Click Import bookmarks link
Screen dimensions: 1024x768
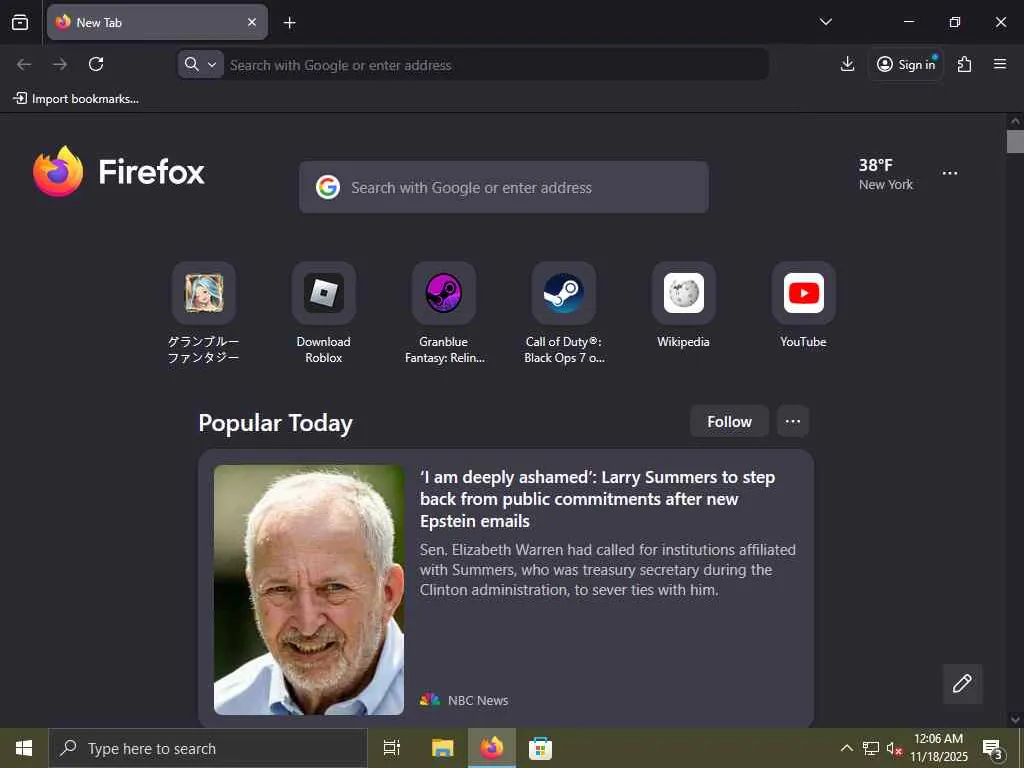(x=76, y=99)
